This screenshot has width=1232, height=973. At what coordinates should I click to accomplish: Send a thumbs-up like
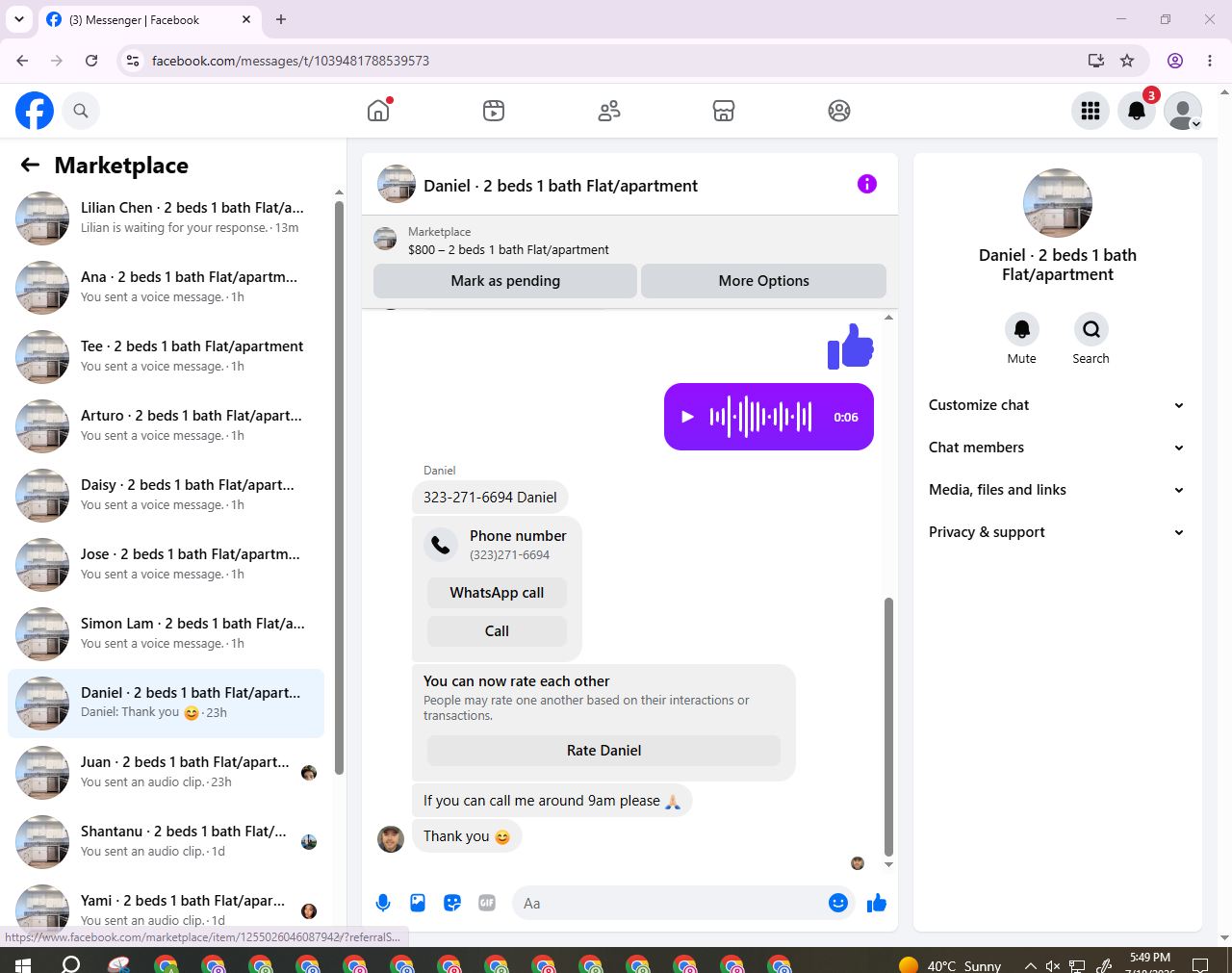click(x=877, y=903)
